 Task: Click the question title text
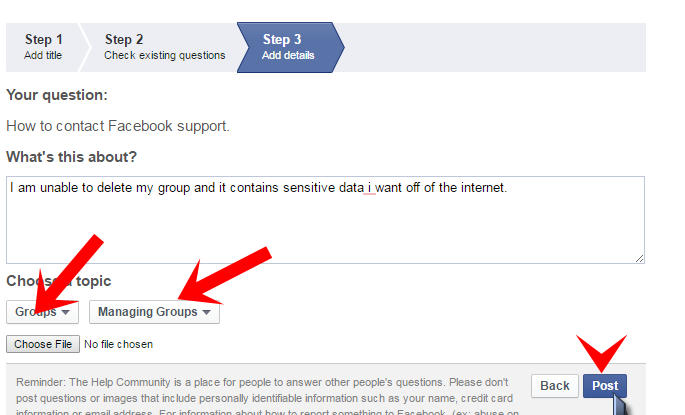[x=118, y=126]
